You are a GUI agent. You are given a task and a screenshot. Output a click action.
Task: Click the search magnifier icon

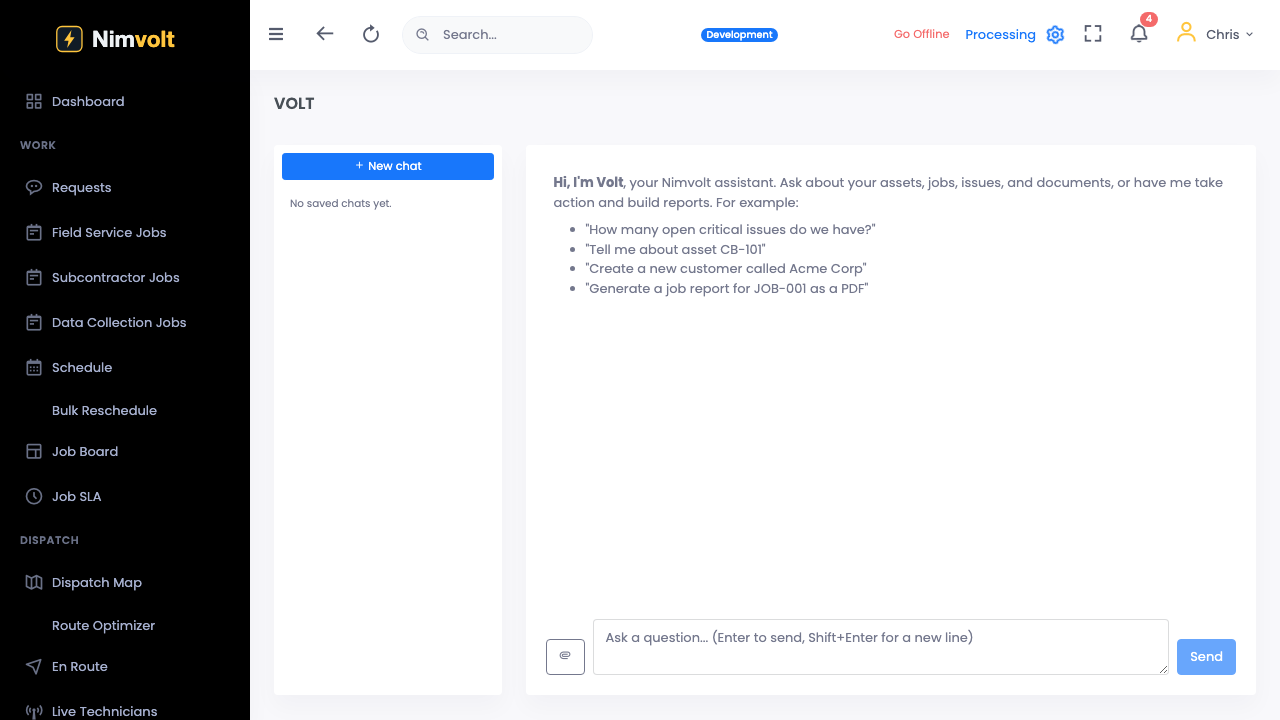[422, 34]
